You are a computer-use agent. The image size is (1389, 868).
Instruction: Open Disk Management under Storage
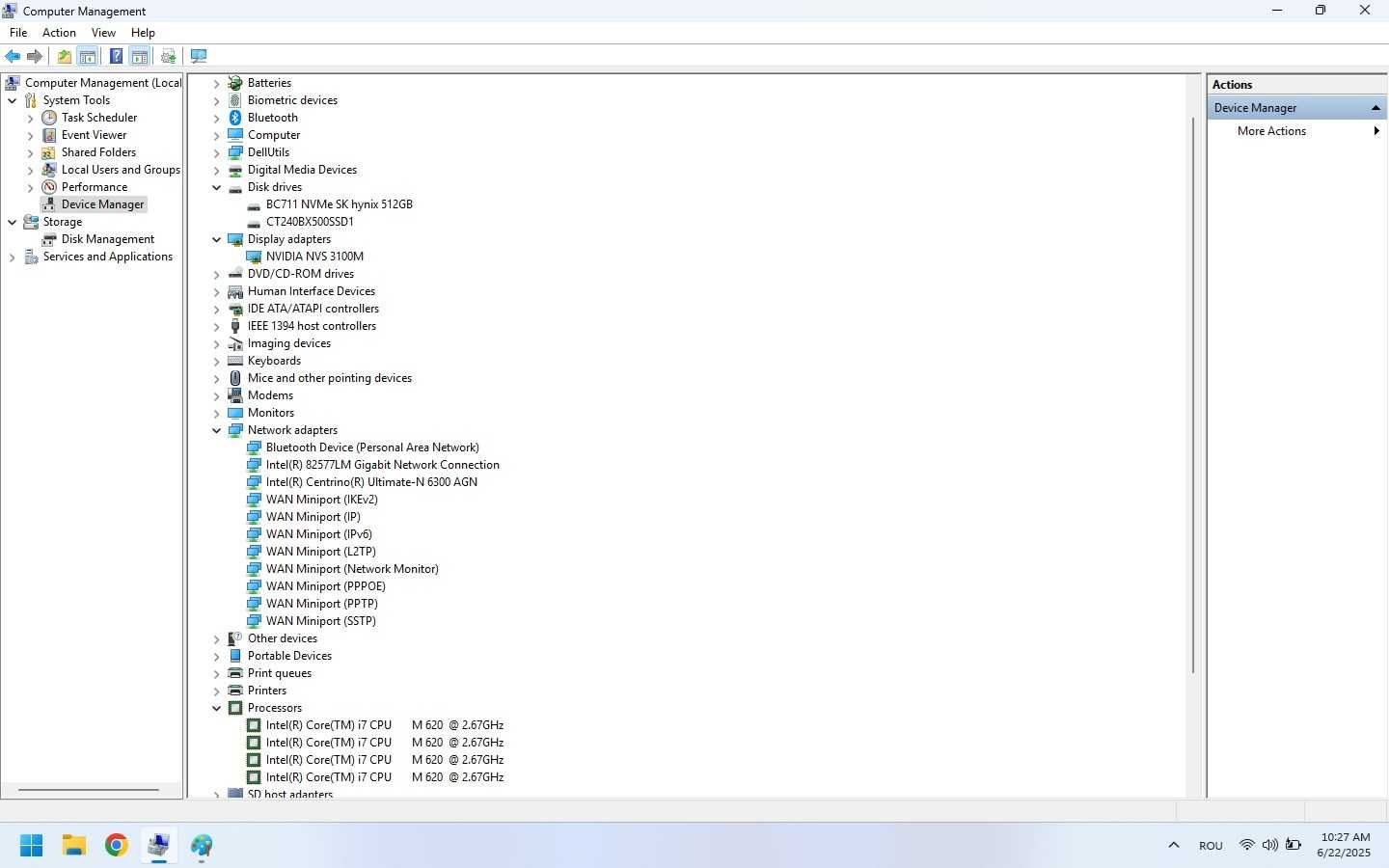108,239
